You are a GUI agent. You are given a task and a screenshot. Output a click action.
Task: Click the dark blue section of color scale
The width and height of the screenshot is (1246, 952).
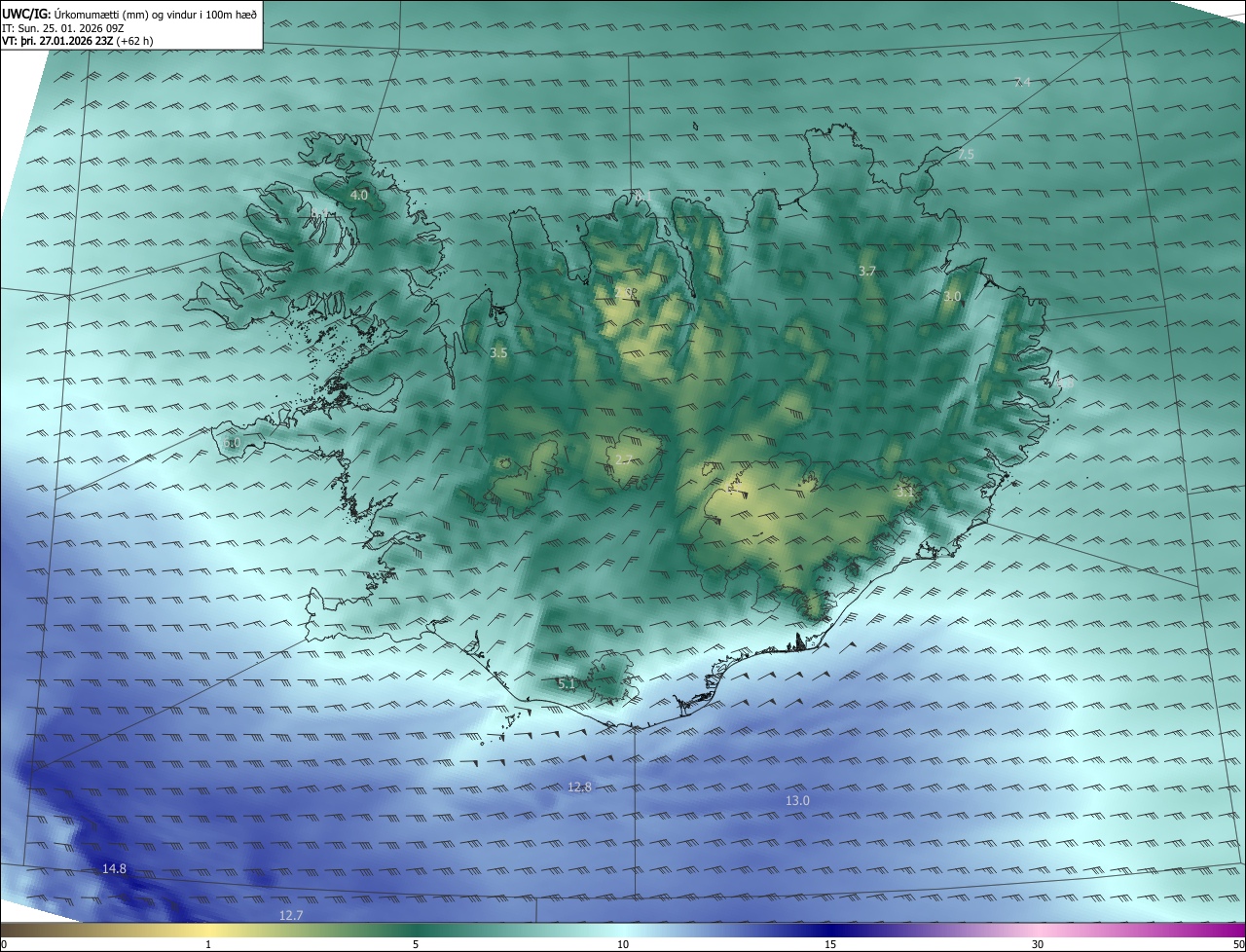click(830, 931)
